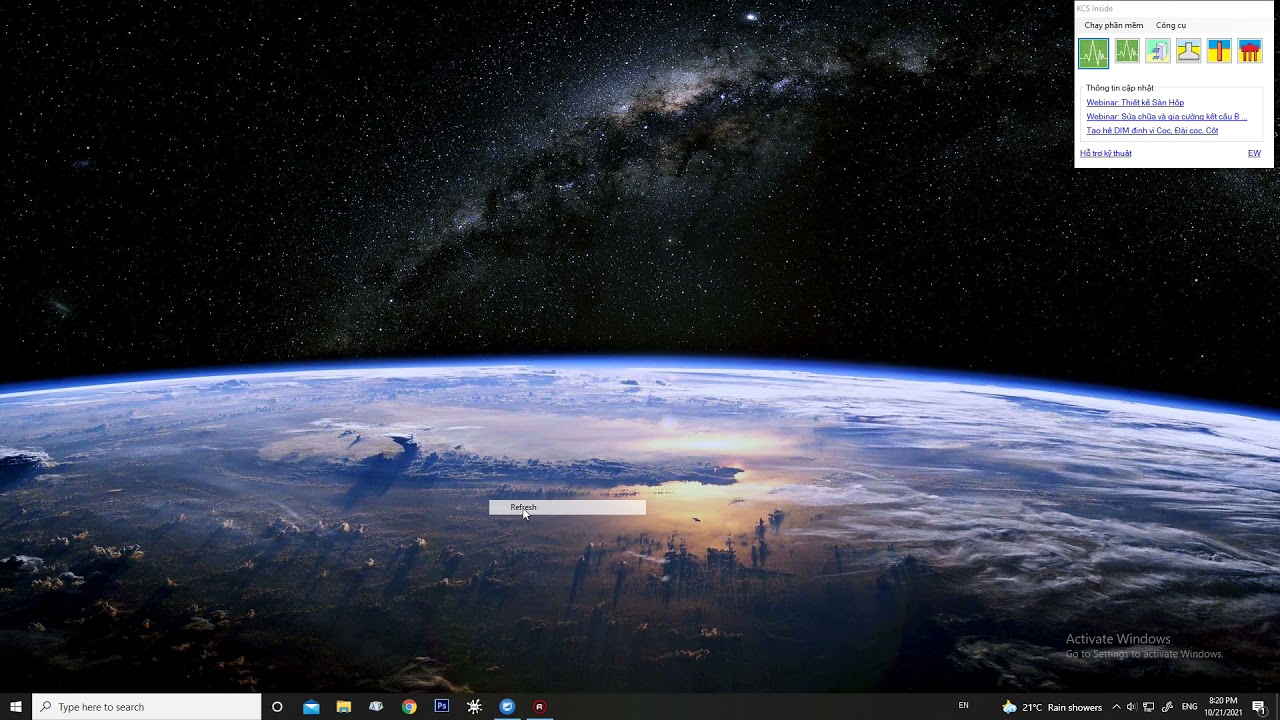
Task: Click the Hỗ trợ kỹ thuật link
Action: 1106,153
